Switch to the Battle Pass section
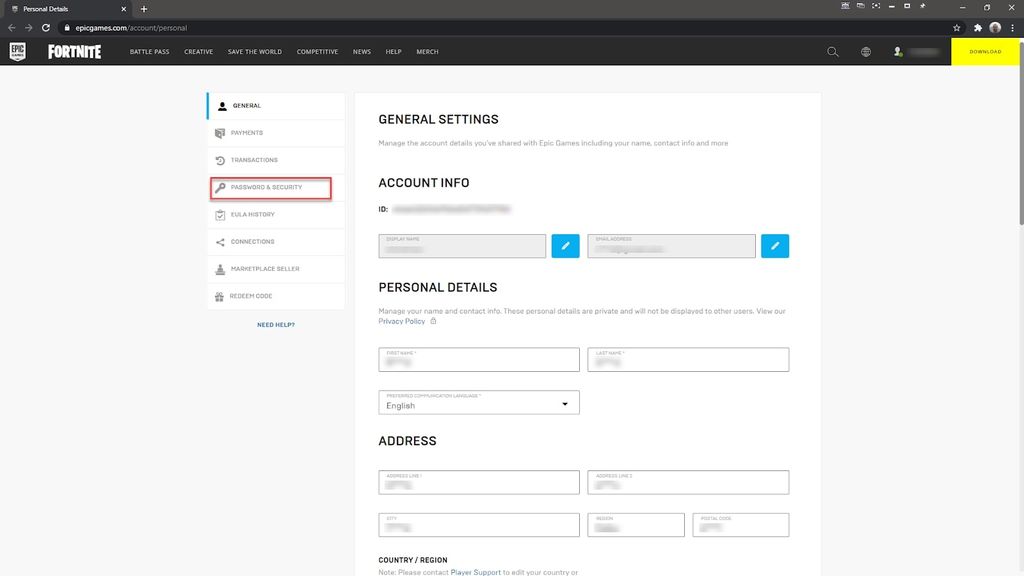1024x576 pixels. tap(148, 51)
